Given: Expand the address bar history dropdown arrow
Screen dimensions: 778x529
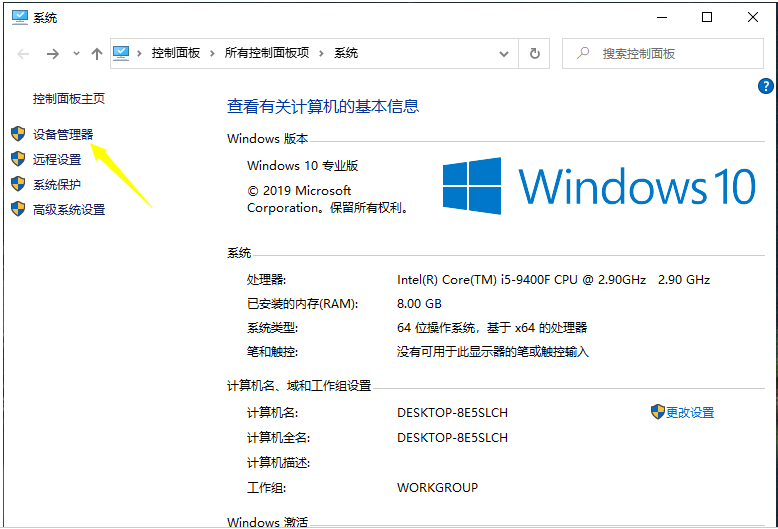Looking at the screenshot, I should coord(505,53).
